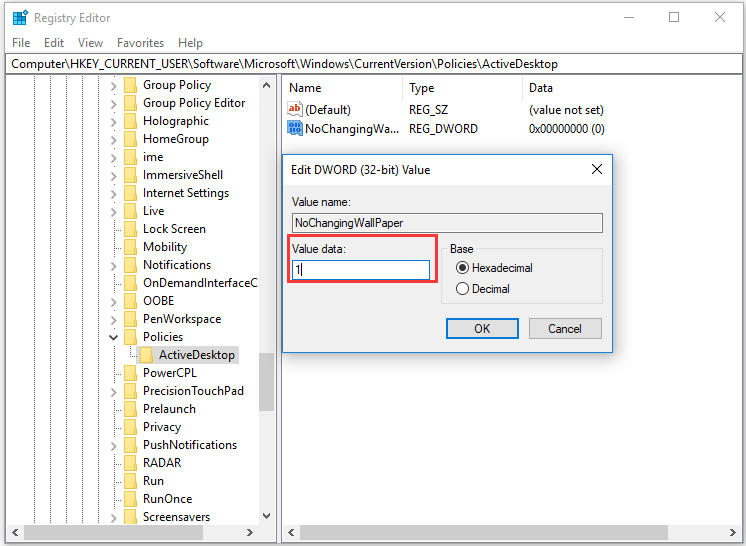746x546 pixels.
Task: Click the (value not set) data cell
Action: (x=566, y=110)
